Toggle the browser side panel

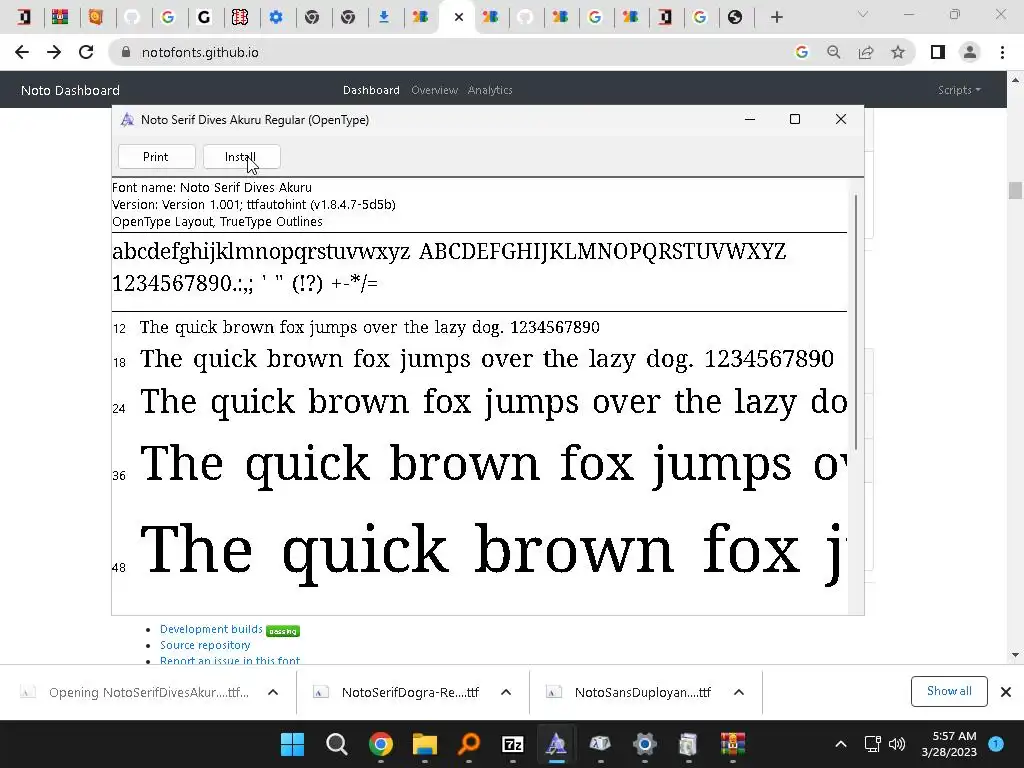pos(938,52)
